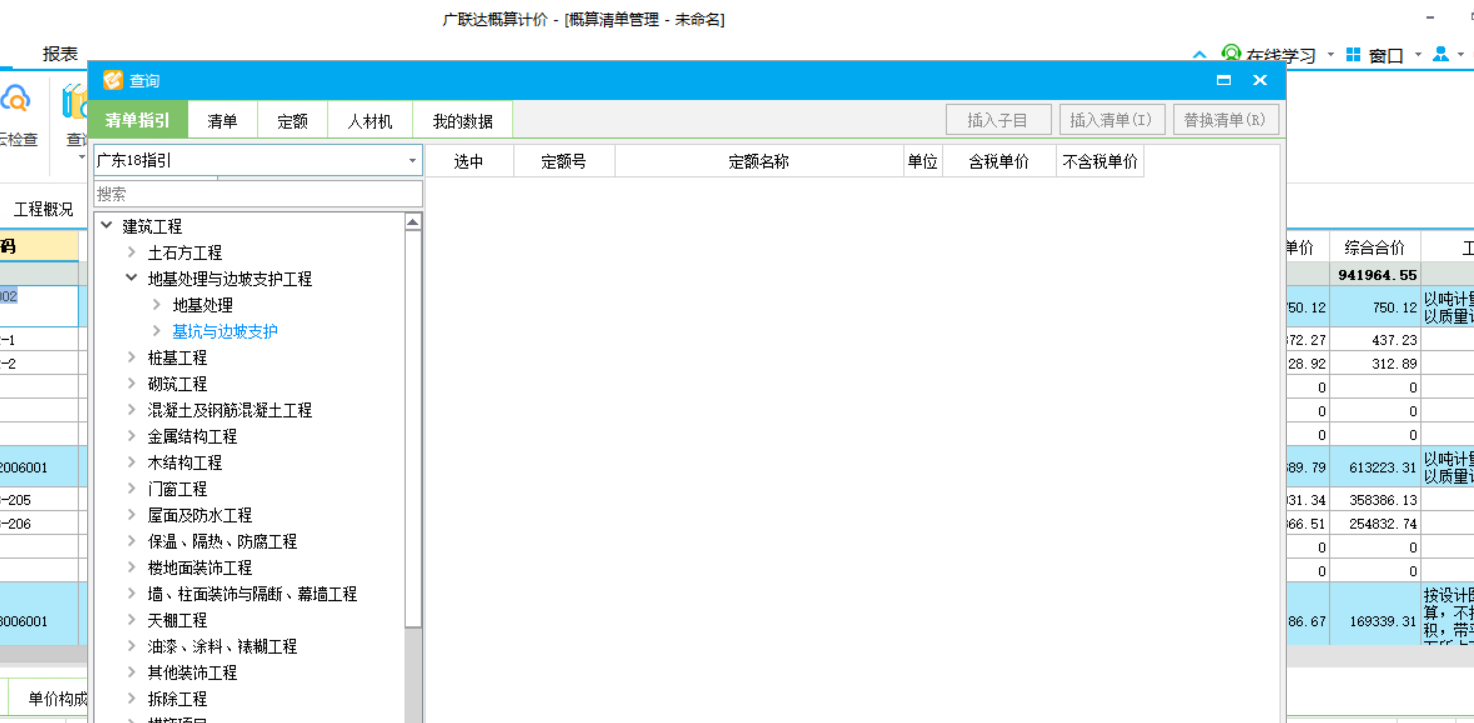Image resolution: width=1474 pixels, height=723 pixels.
Task: Collapse the 建筑工程 tree node
Action: click(x=107, y=226)
